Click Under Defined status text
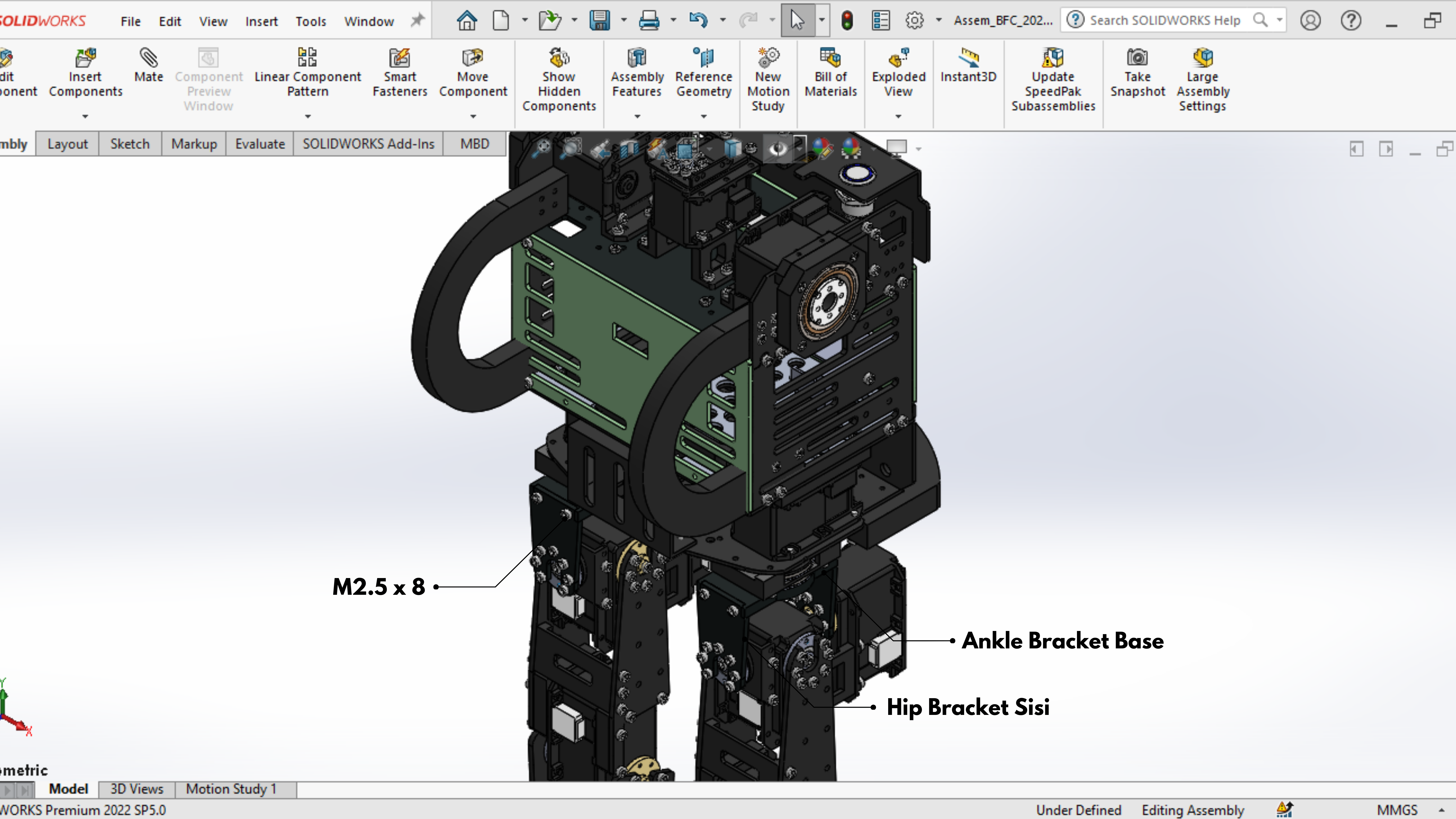 click(x=1078, y=810)
